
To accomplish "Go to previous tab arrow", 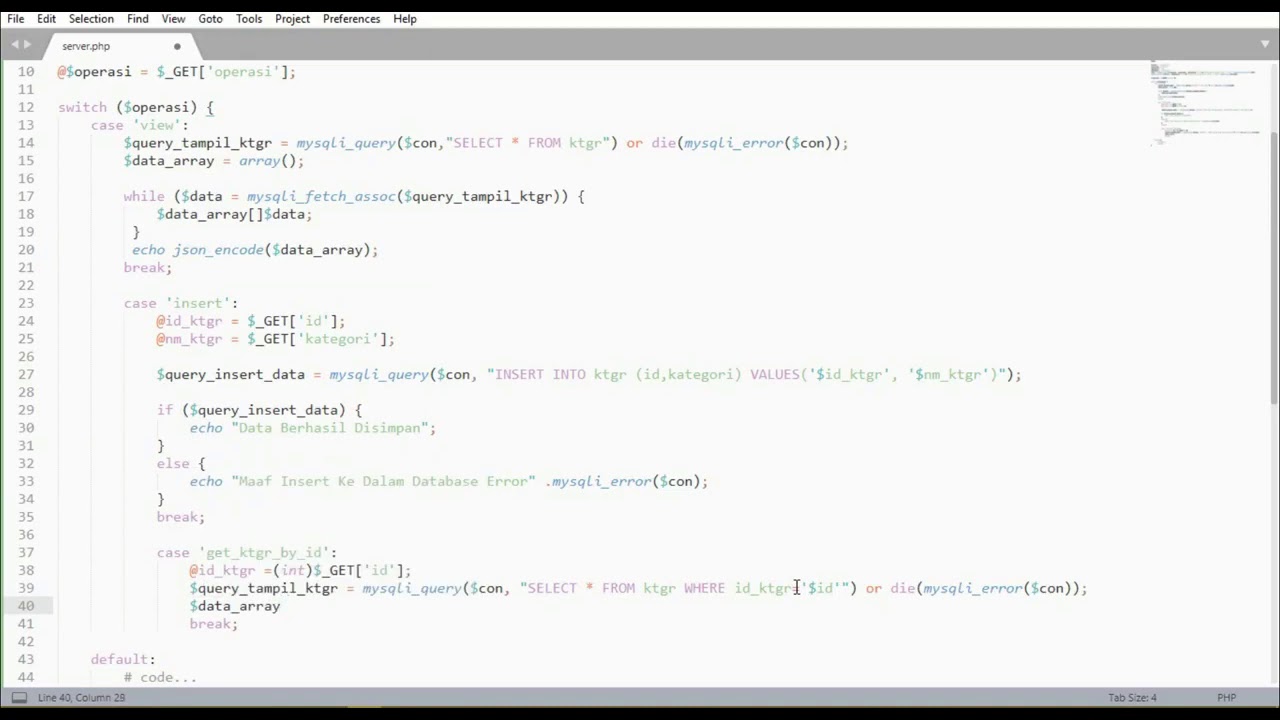I will (x=15, y=45).
